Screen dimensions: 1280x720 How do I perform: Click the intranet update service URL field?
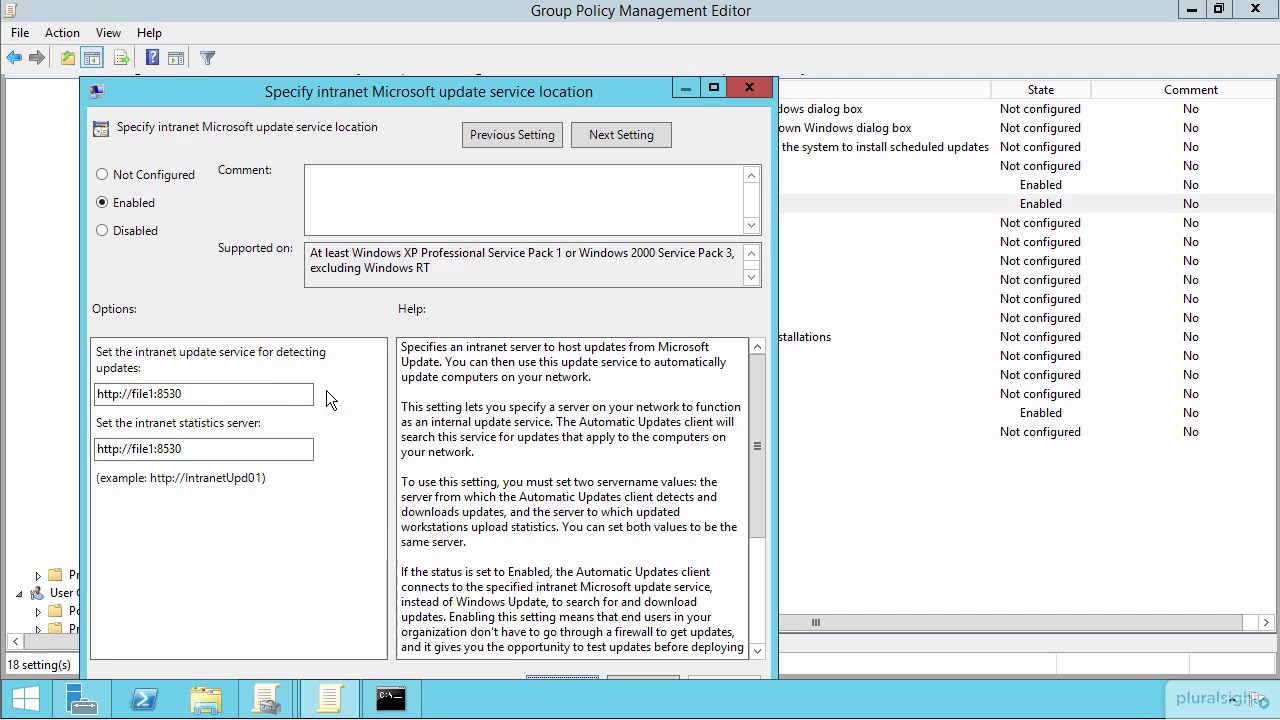coord(204,394)
